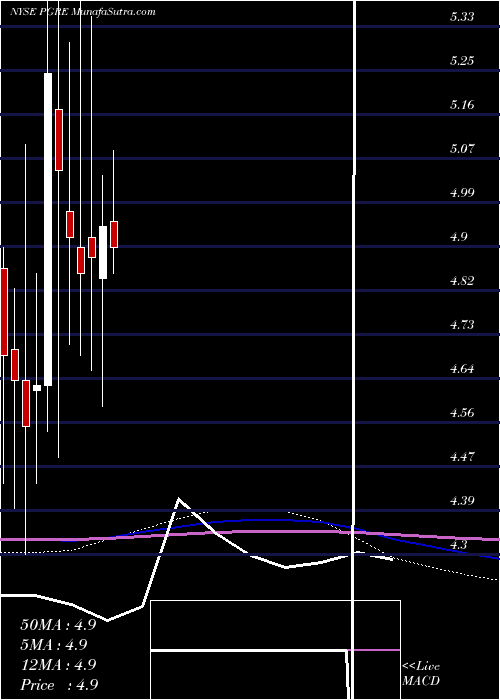Click the 4.64 price axis label

462,368
